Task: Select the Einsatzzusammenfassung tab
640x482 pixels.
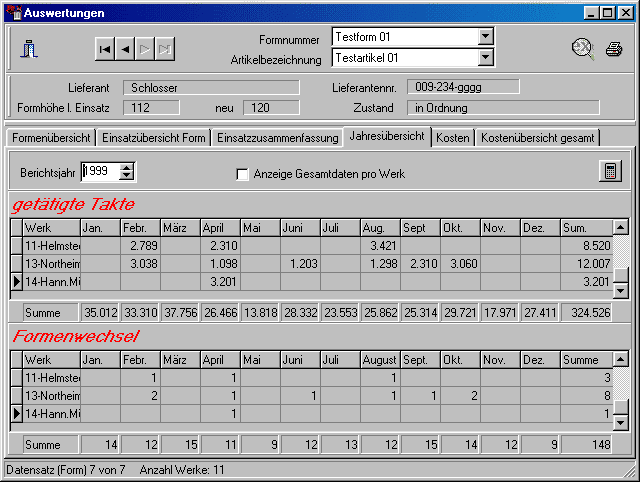Action: pos(277,138)
